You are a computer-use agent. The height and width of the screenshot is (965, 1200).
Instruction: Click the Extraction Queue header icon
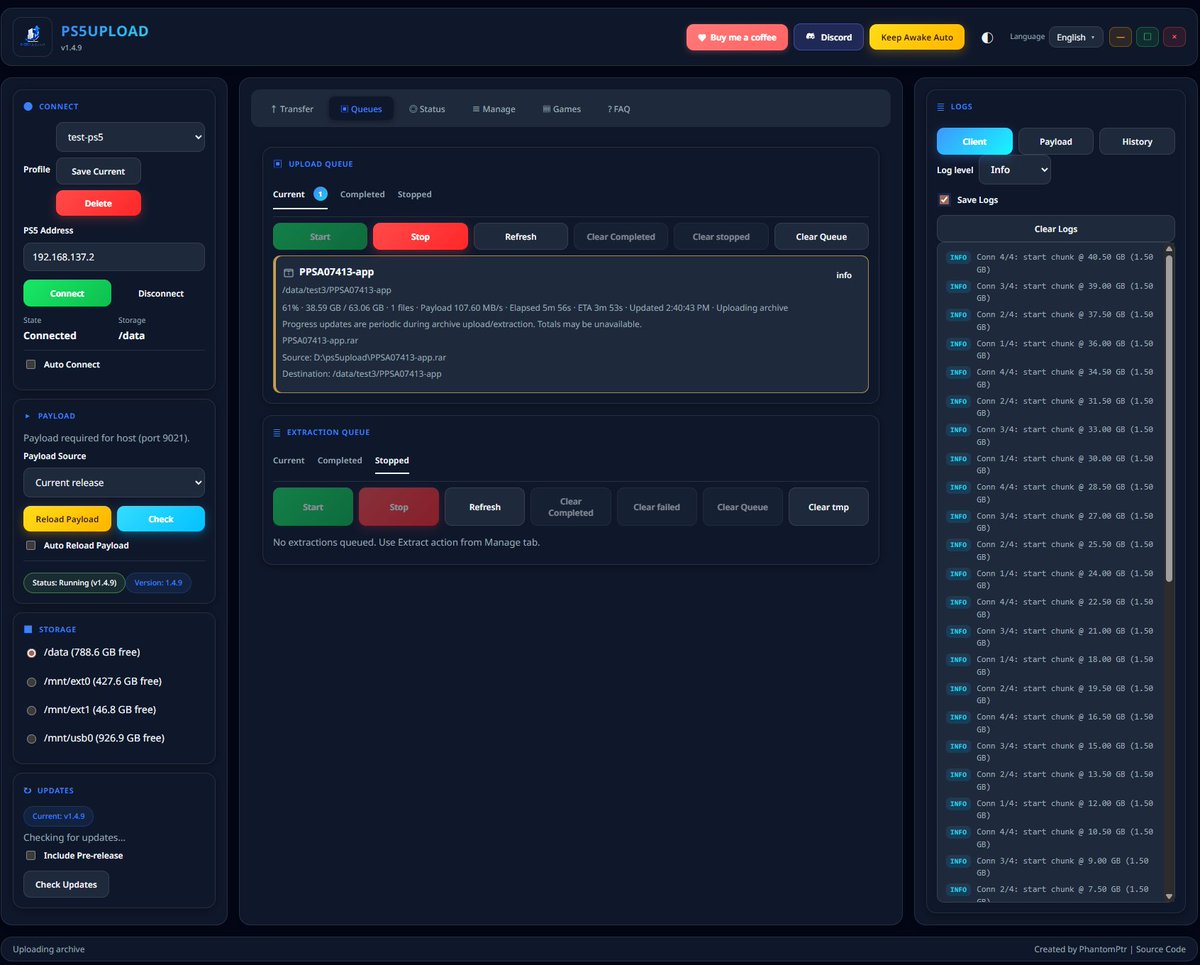click(x=278, y=432)
